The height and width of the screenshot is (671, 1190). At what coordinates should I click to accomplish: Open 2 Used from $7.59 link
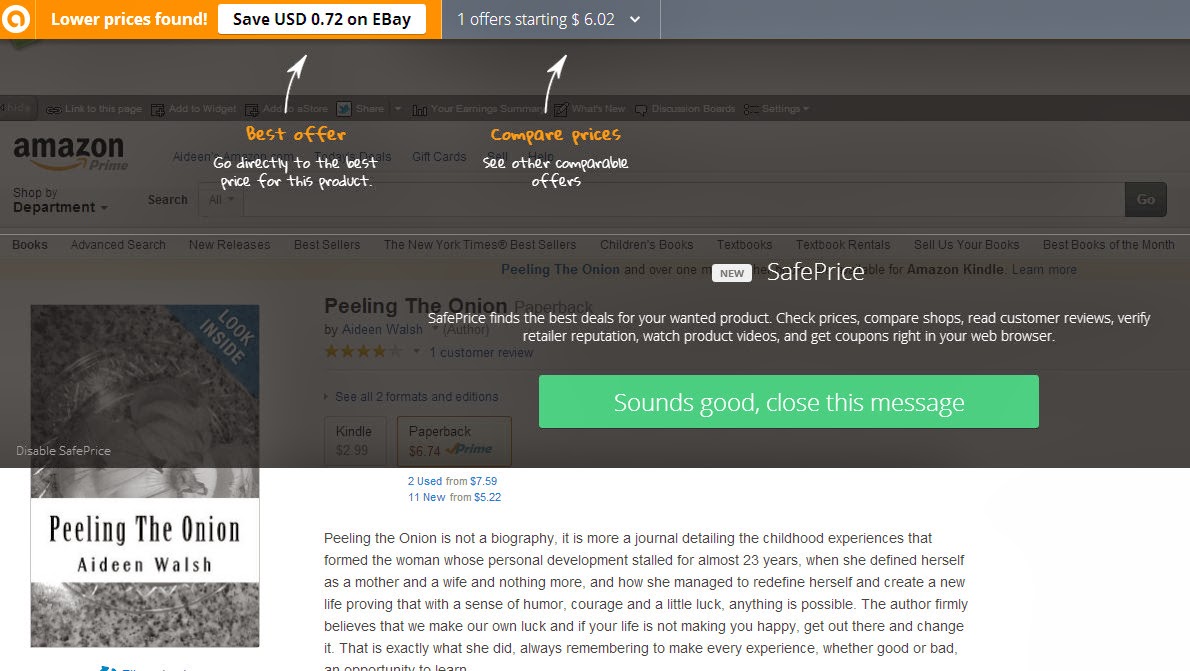[452, 481]
